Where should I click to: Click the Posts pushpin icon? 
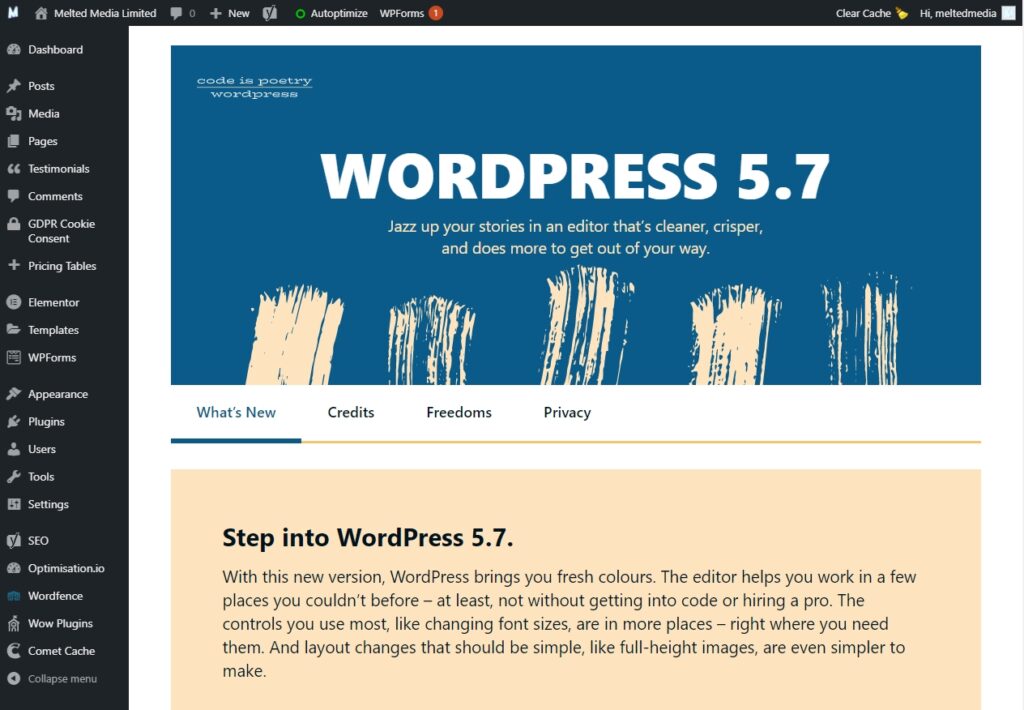pyautogui.click(x=14, y=86)
